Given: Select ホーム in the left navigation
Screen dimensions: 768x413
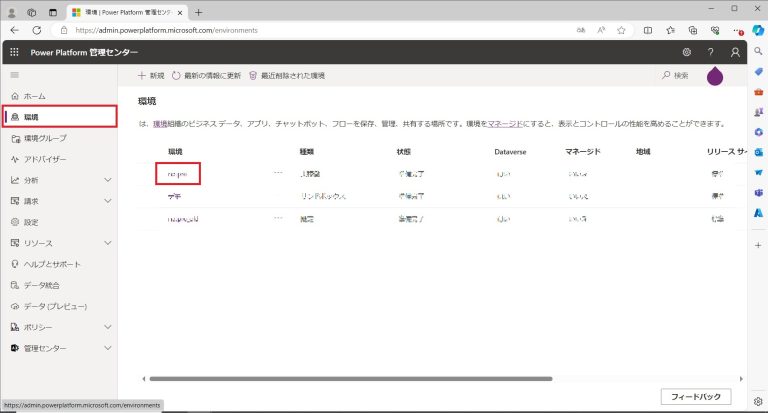Looking at the screenshot, I should [34, 96].
